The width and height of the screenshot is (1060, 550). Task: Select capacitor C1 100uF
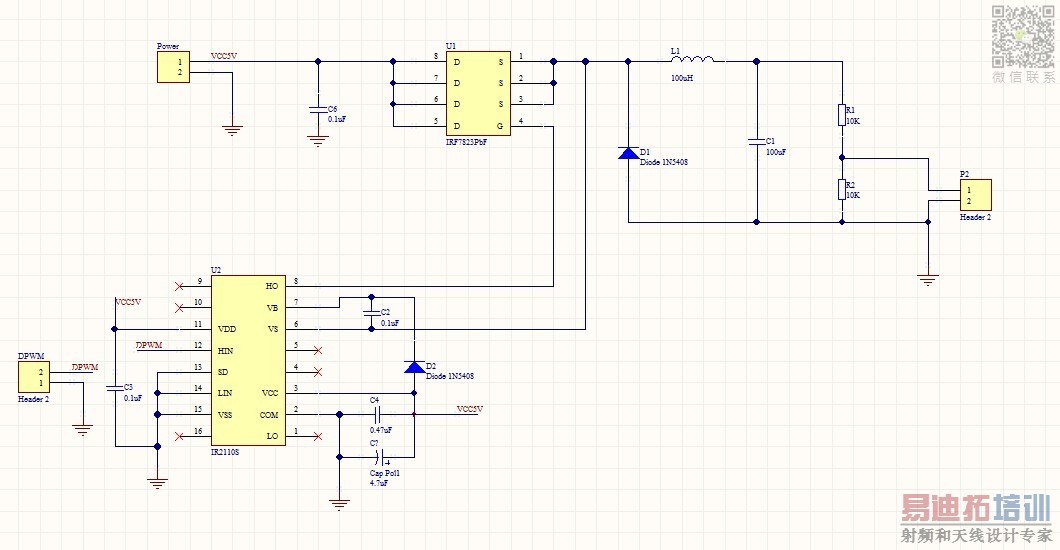[756, 142]
